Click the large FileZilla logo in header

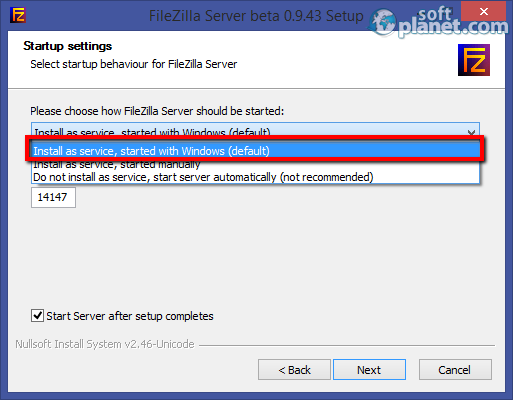[x=474, y=60]
